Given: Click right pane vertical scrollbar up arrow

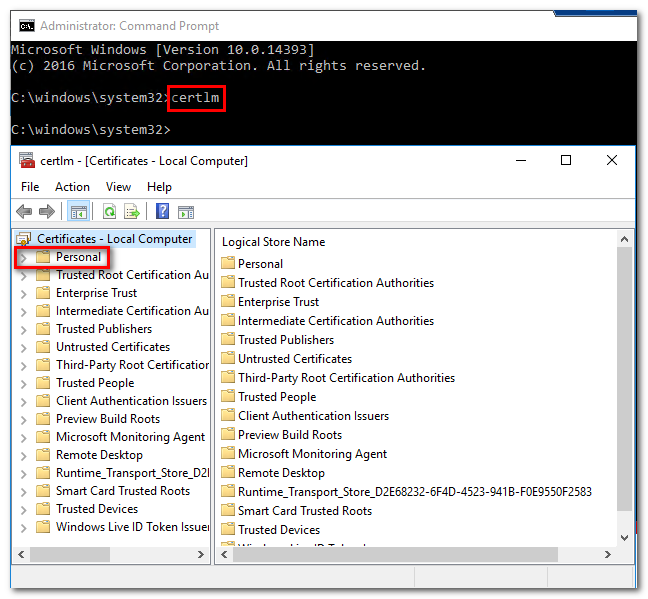Looking at the screenshot, I should (624, 239).
